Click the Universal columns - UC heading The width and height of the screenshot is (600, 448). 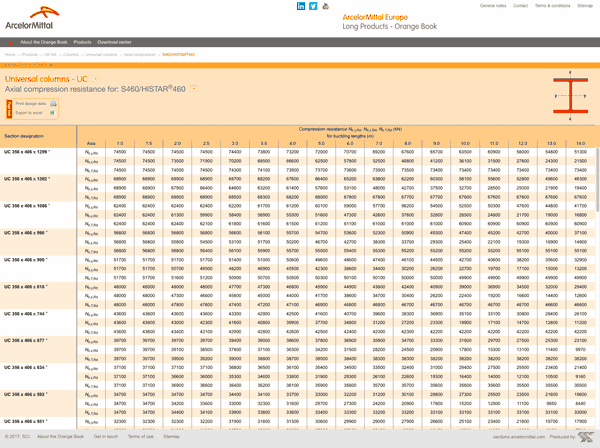point(46,79)
